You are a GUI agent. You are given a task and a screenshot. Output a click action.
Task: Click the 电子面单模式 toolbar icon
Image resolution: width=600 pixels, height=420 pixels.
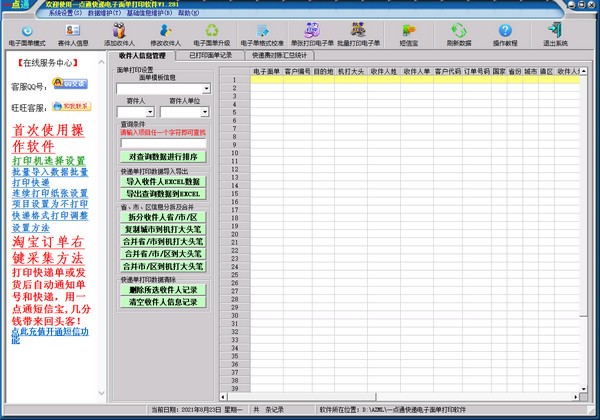click(x=27, y=32)
